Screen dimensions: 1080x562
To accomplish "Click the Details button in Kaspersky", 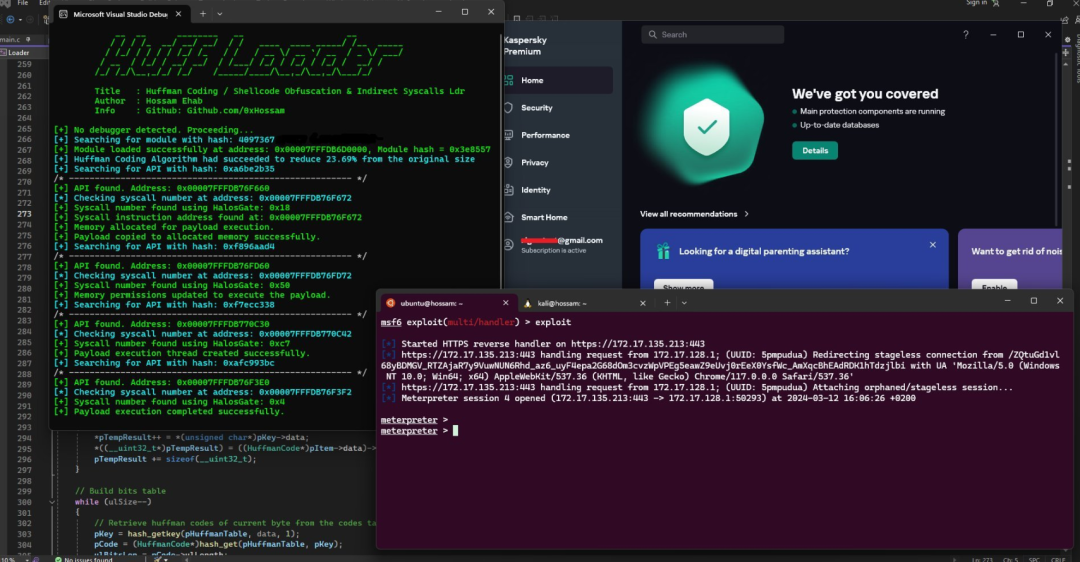I will pos(815,151).
